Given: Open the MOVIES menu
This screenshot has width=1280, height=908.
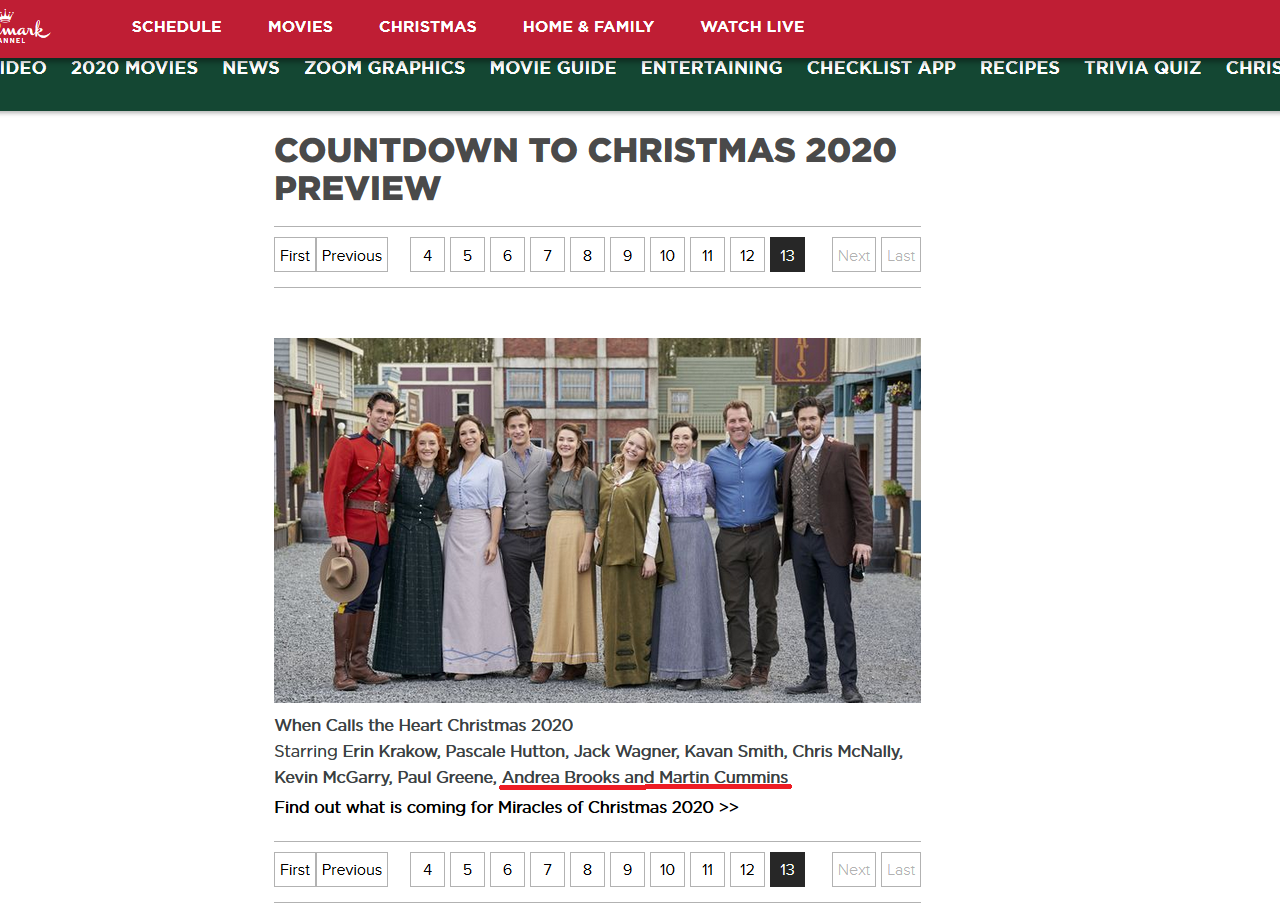Looking at the screenshot, I should click(x=300, y=27).
